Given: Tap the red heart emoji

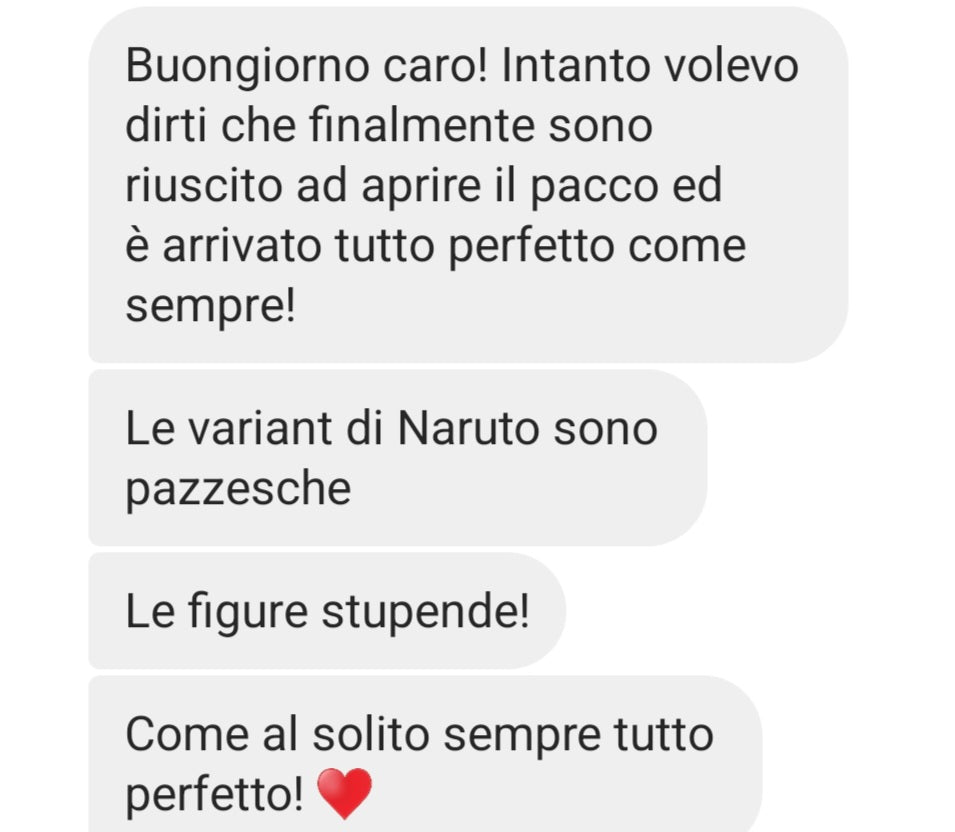Looking at the screenshot, I should [x=345, y=793].
